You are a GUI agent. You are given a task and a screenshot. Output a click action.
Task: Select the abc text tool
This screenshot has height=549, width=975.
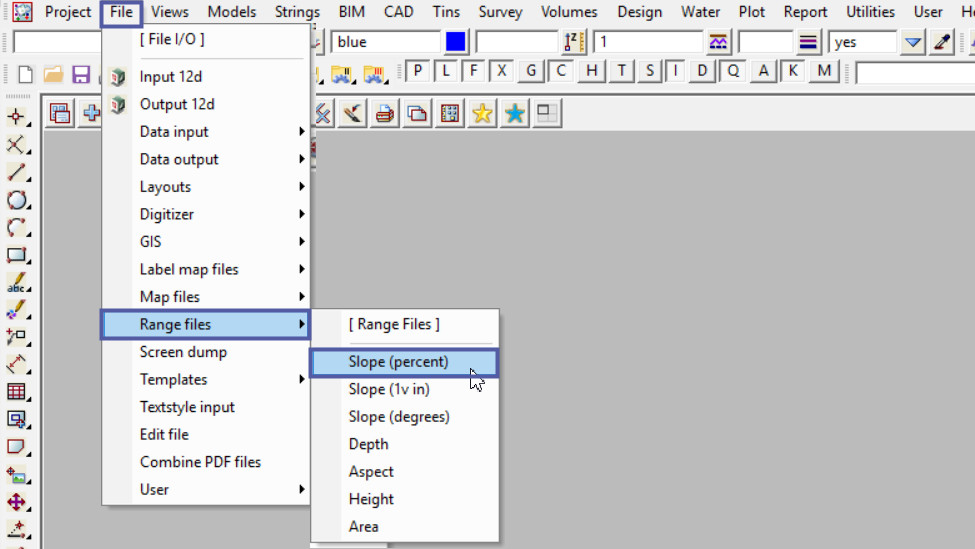coord(17,282)
